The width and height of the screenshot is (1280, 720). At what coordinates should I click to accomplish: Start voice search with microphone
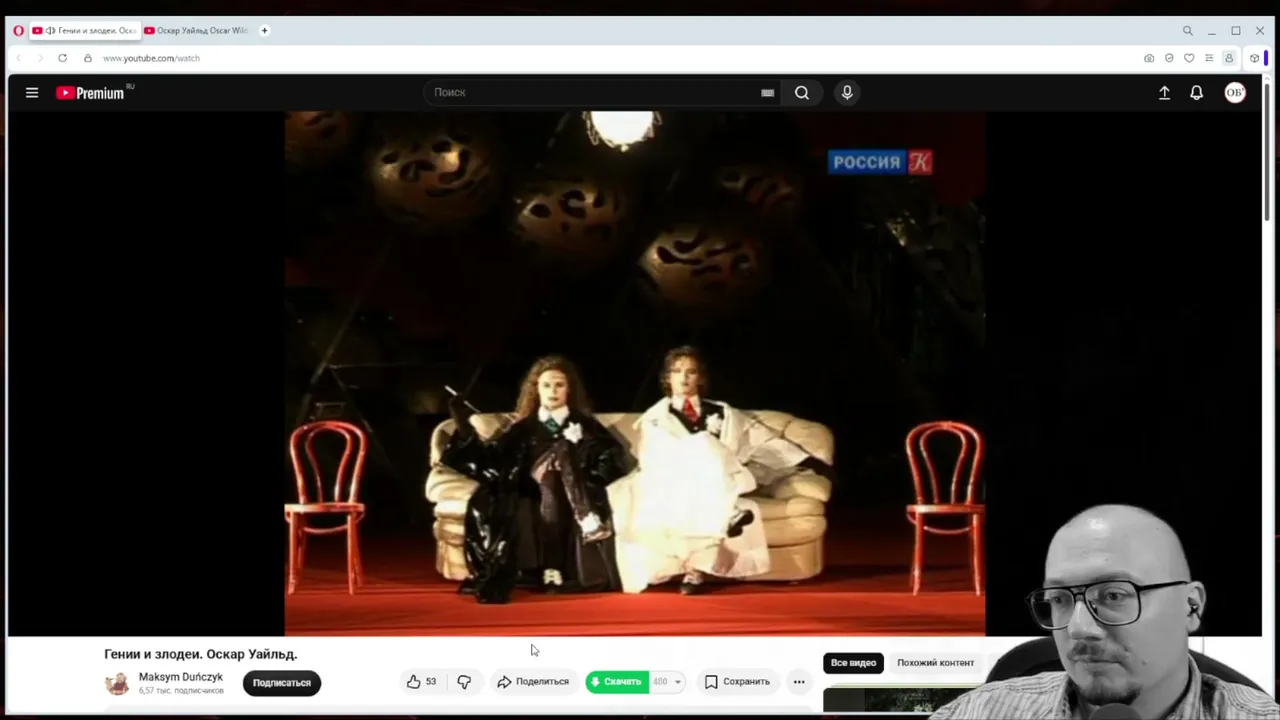(847, 93)
